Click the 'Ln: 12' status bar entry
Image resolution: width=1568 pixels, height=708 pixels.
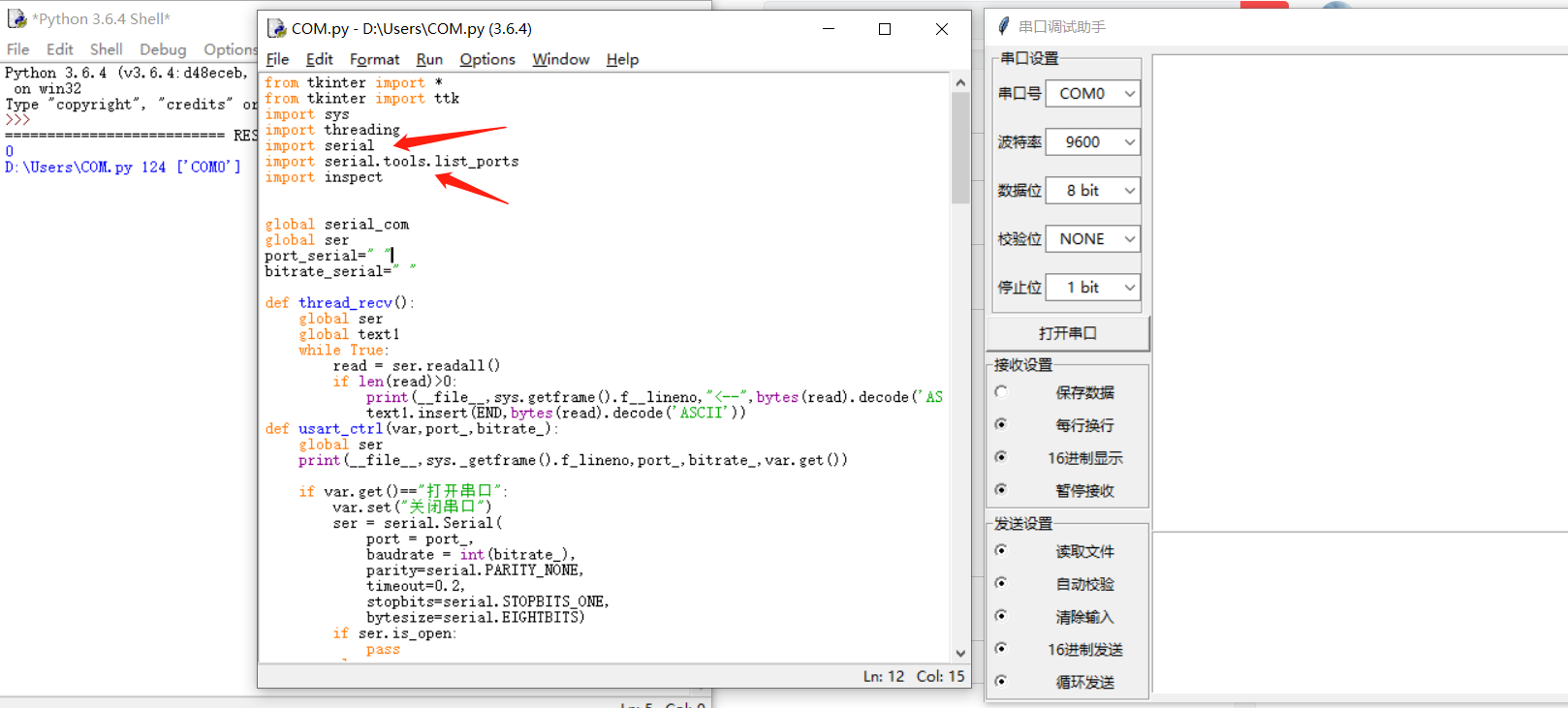point(884,676)
